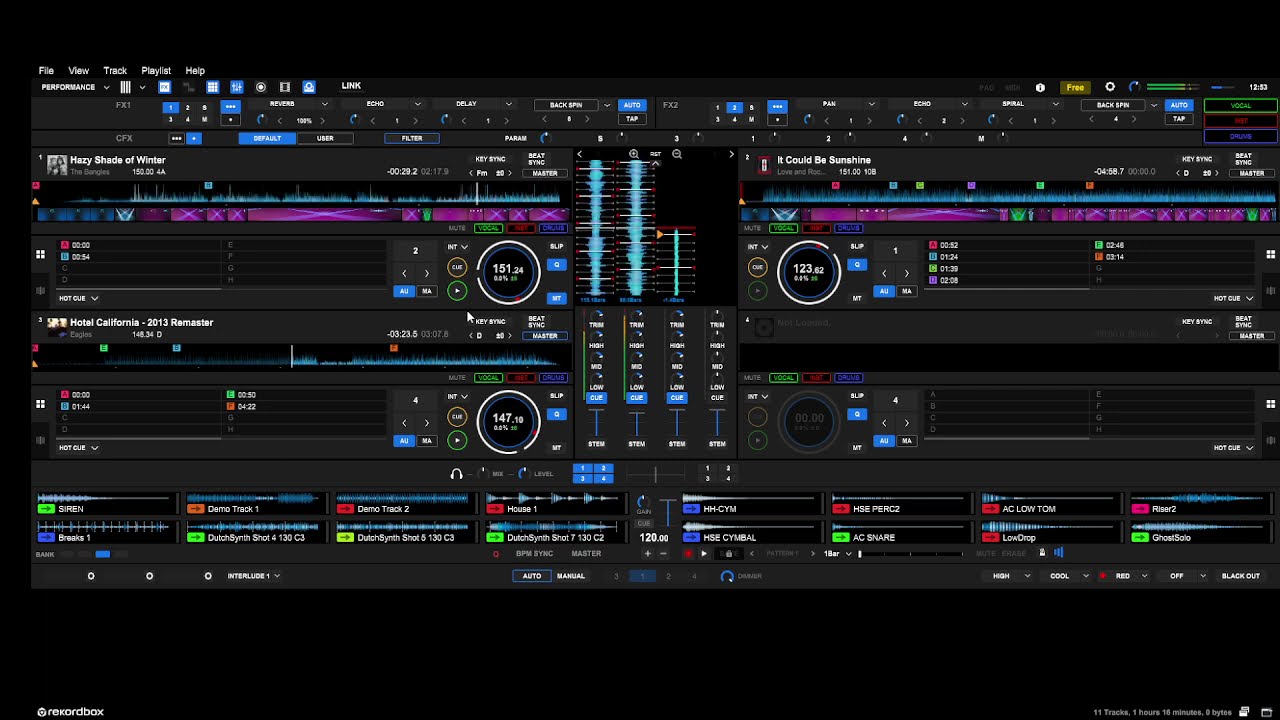
Task: Toggle the FX panel icon in toolbar
Action: pos(165,87)
